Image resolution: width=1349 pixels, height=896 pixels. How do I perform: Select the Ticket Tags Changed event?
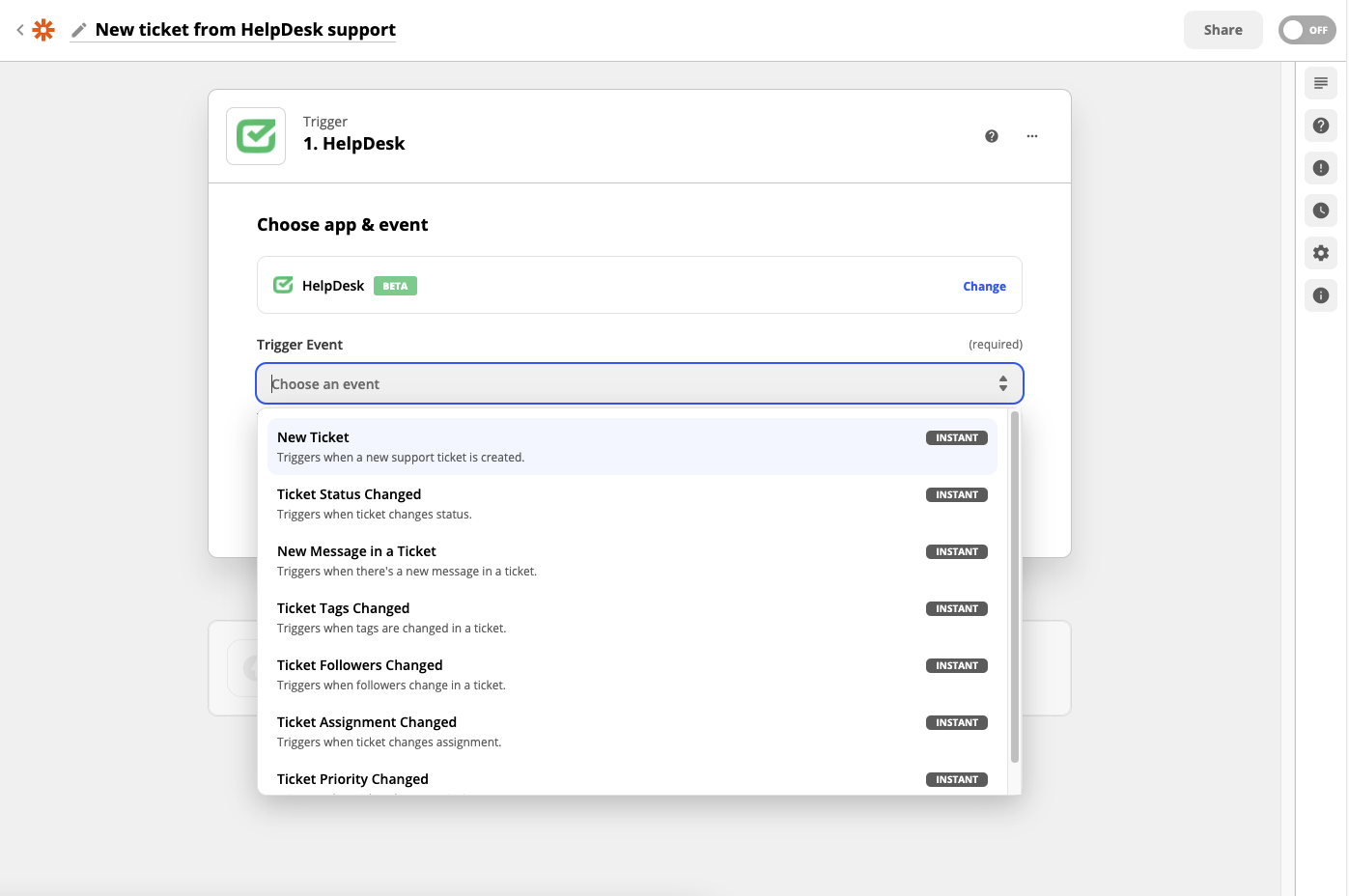(x=632, y=617)
